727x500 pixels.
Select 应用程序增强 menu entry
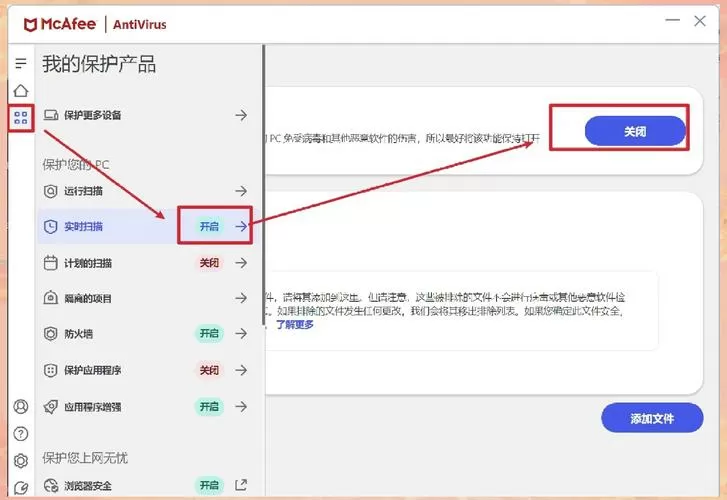point(146,407)
